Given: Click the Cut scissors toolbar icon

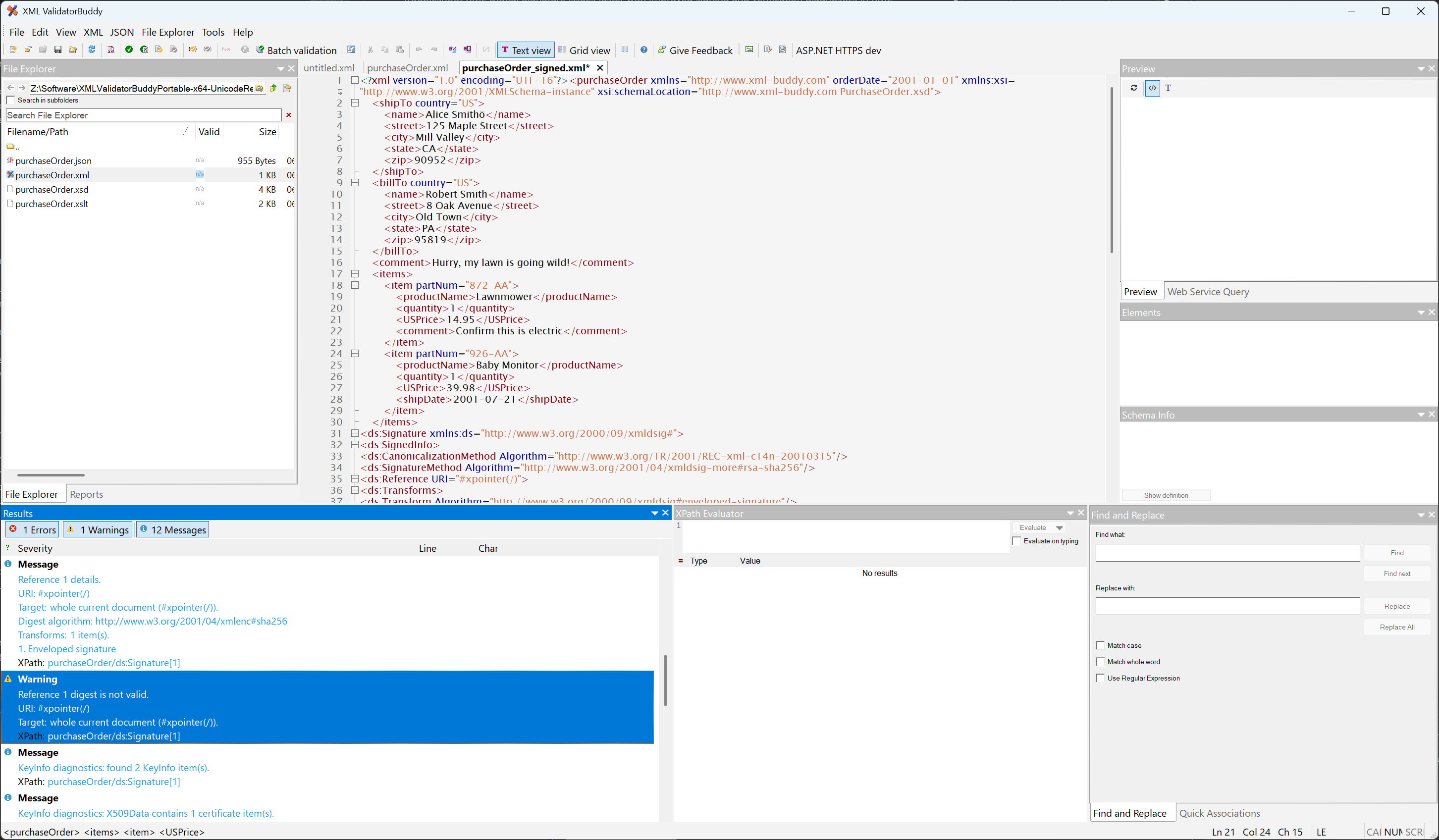Looking at the screenshot, I should coord(370,50).
